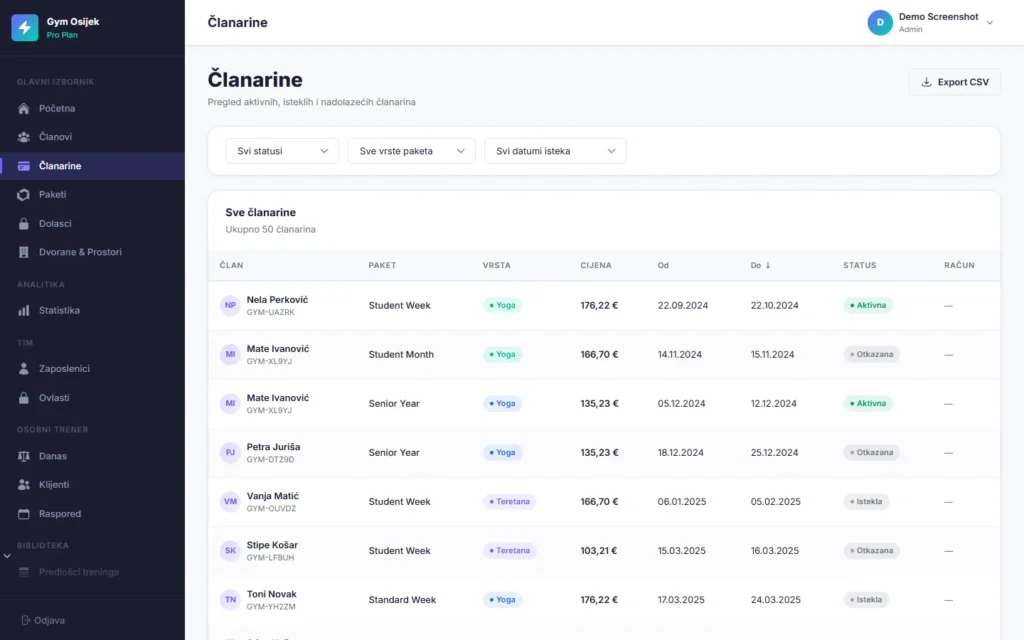Click the Od column header
The width and height of the screenshot is (1024, 640).
(663, 265)
